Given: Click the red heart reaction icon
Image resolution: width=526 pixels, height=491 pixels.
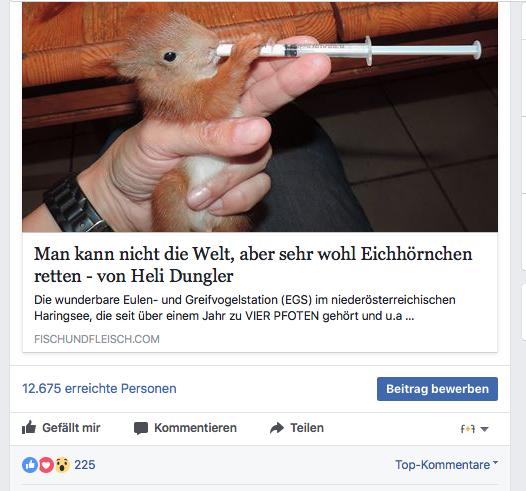Looking at the screenshot, I should [x=46, y=465].
